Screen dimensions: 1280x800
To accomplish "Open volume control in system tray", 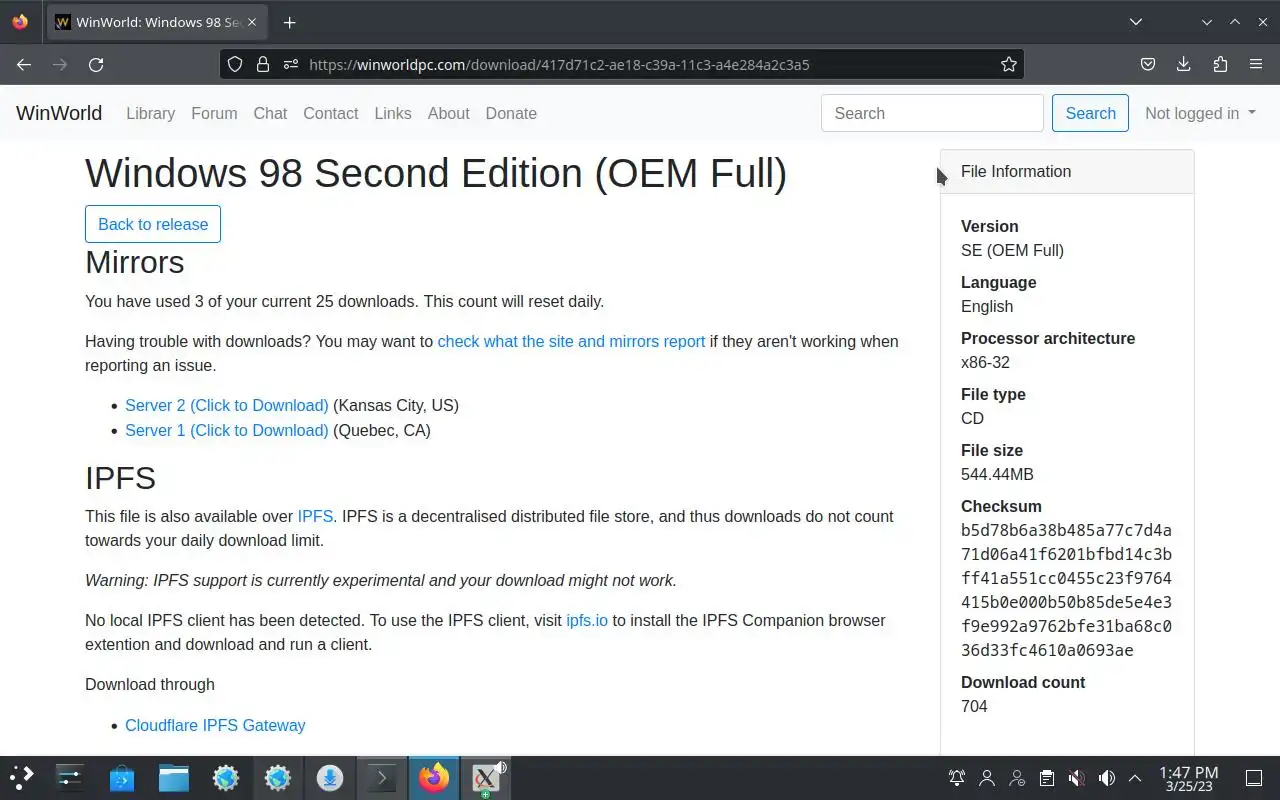I will (x=1106, y=778).
